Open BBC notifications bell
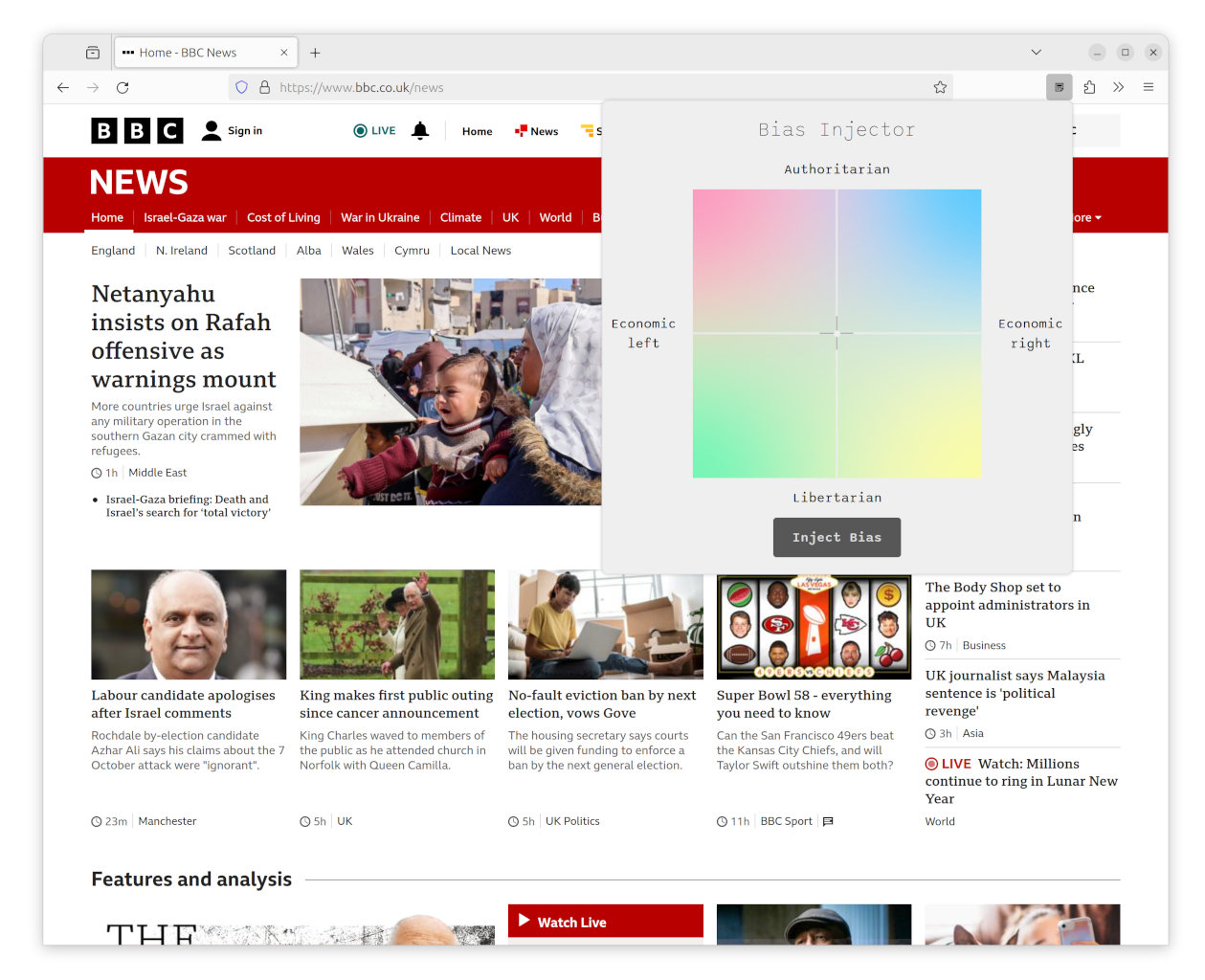This screenshot has height=980, width=1205. [420, 130]
